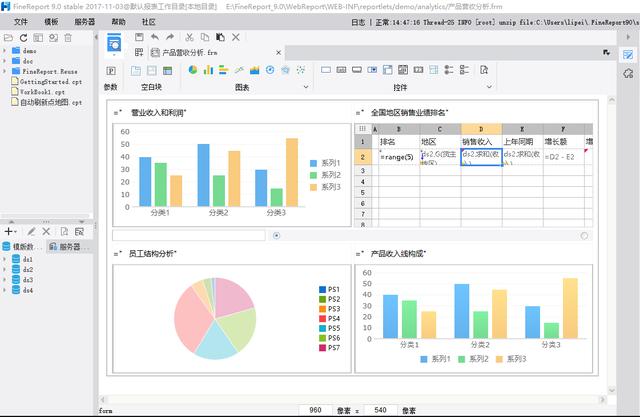Insert a scatter chart
Screen dimensions: 640x417
[301, 70]
